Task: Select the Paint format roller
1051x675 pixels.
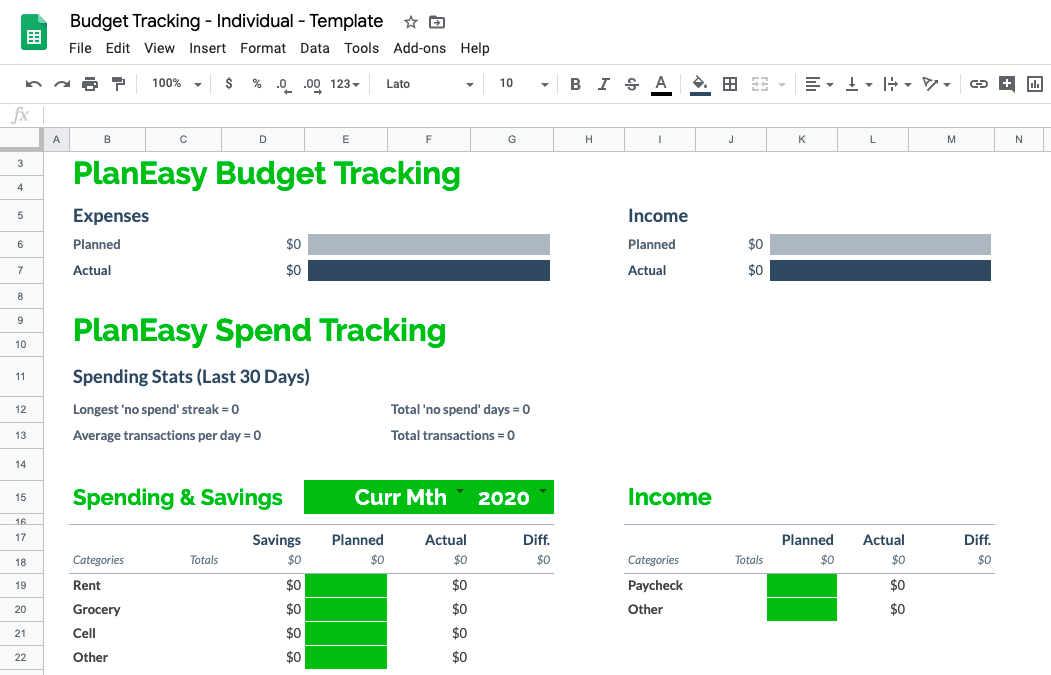Action: tap(118, 84)
